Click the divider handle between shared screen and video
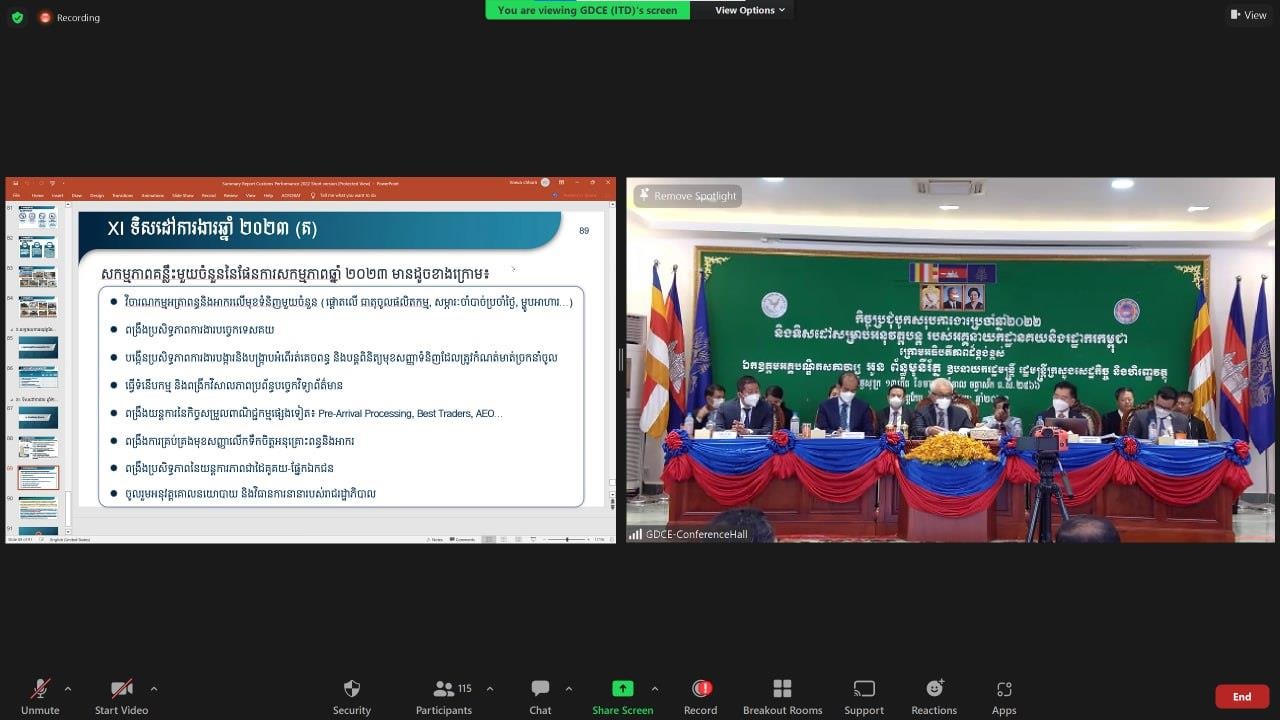The height and width of the screenshot is (720, 1280). (x=621, y=360)
